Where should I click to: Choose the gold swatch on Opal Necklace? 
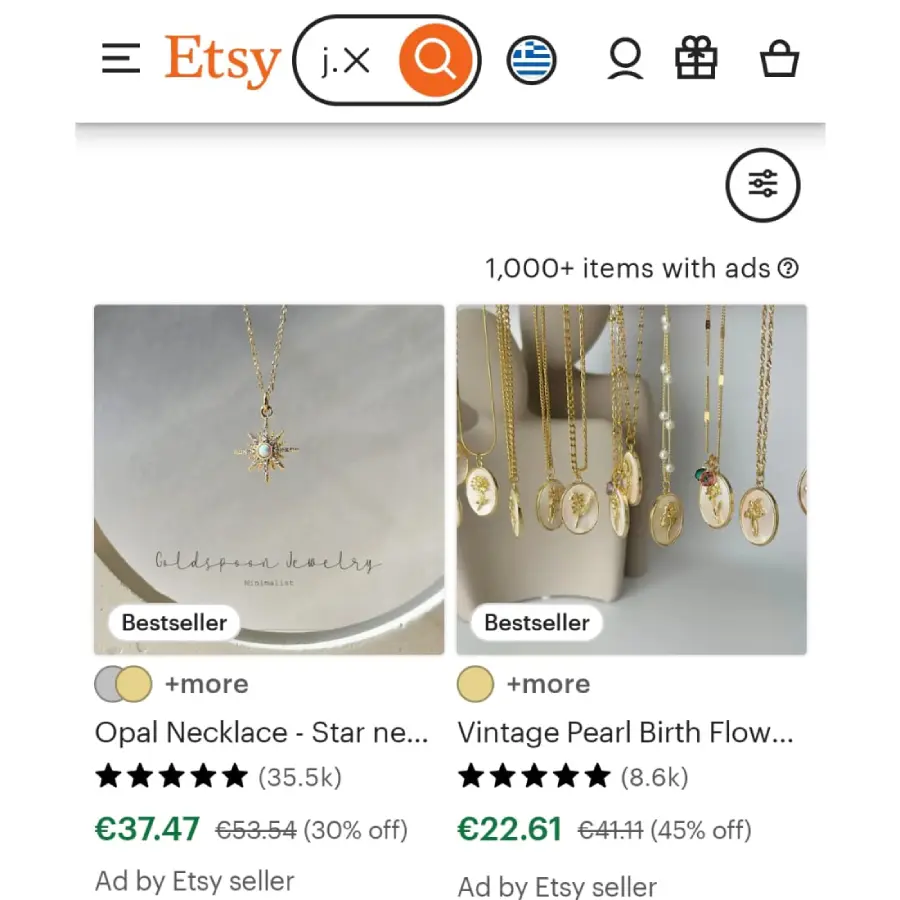click(x=134, y=685)
